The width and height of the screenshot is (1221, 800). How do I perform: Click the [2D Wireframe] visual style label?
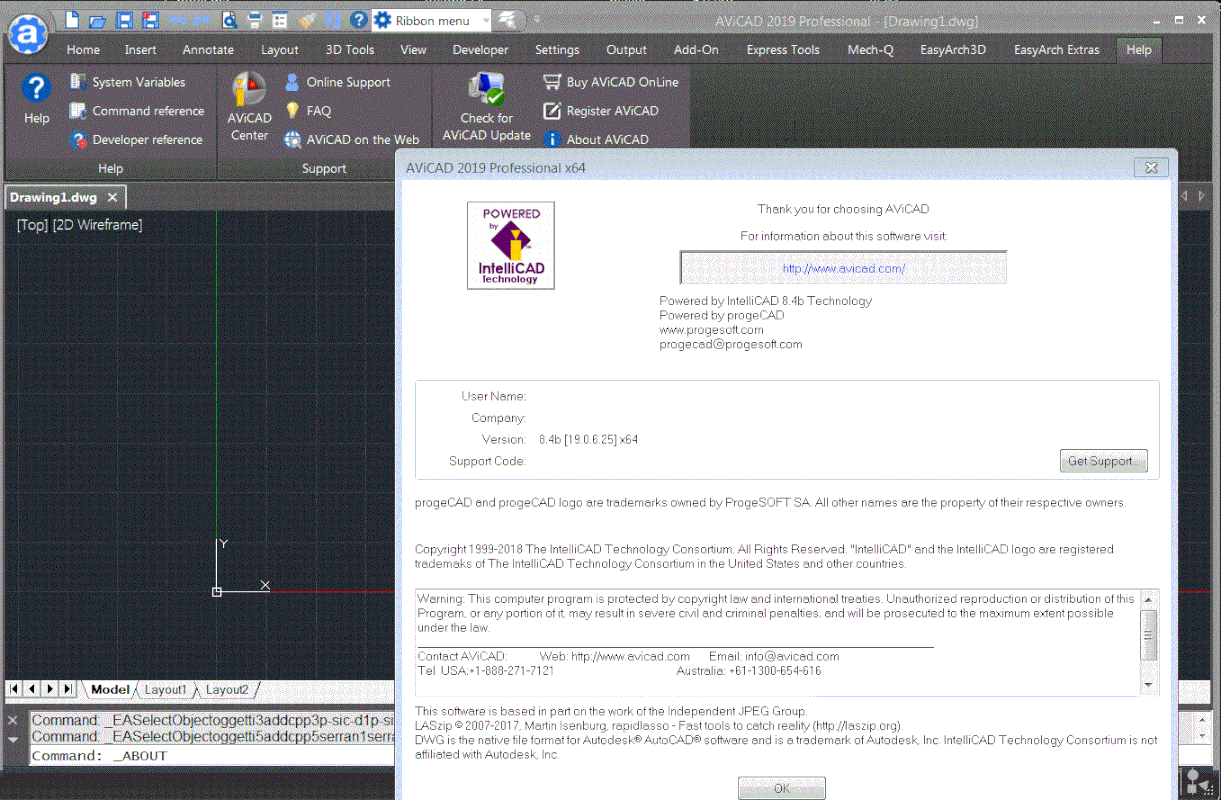click(98, 225)
